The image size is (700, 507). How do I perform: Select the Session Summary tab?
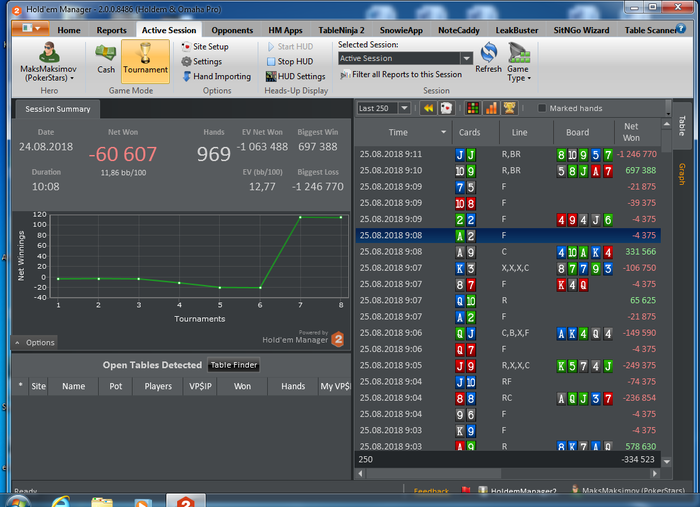coord(58,109)
